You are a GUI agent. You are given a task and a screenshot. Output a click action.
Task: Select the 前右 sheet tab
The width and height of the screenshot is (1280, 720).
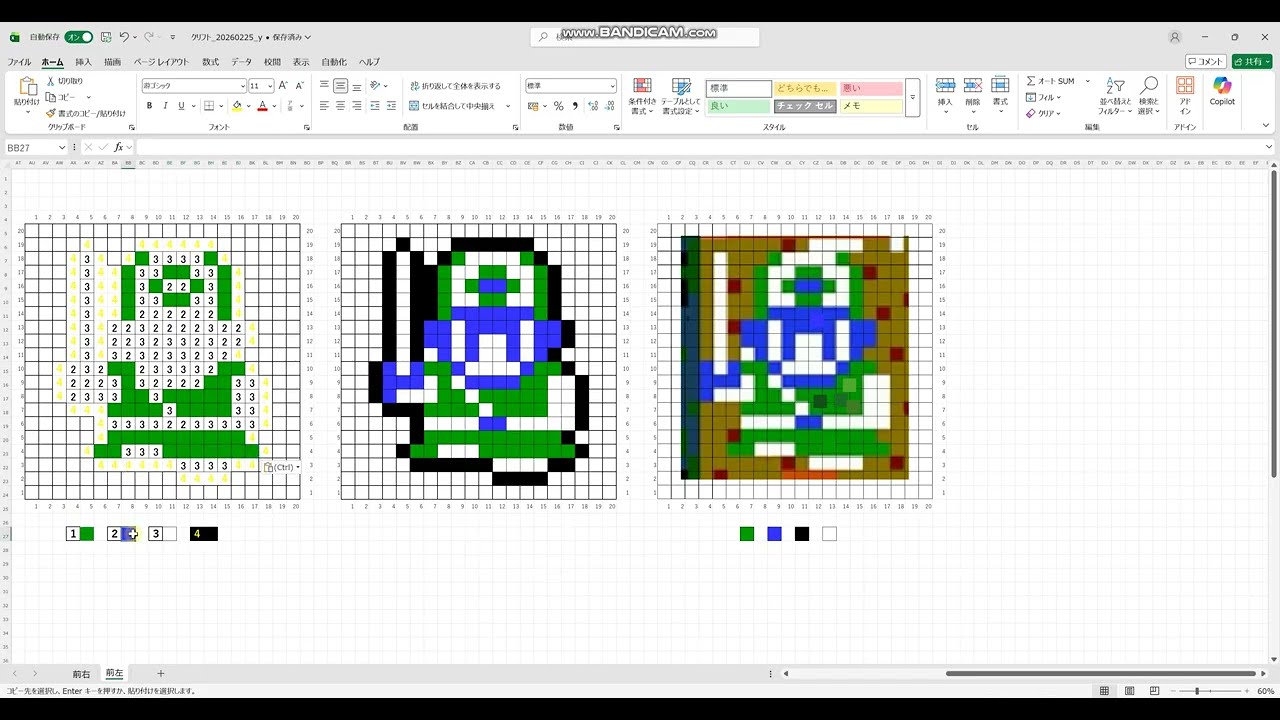tap(81, 674)
